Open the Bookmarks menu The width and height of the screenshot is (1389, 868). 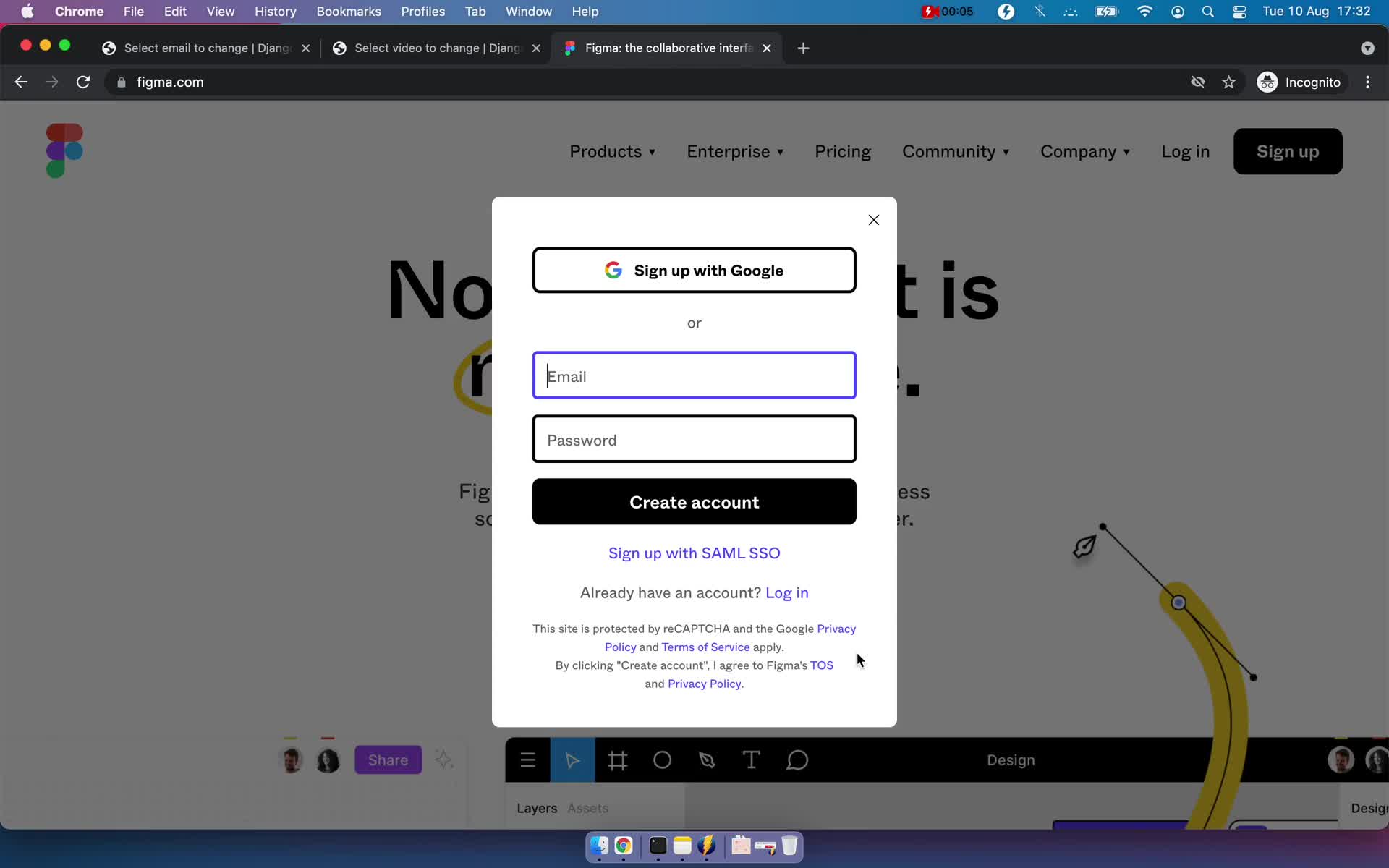[349, 12]
